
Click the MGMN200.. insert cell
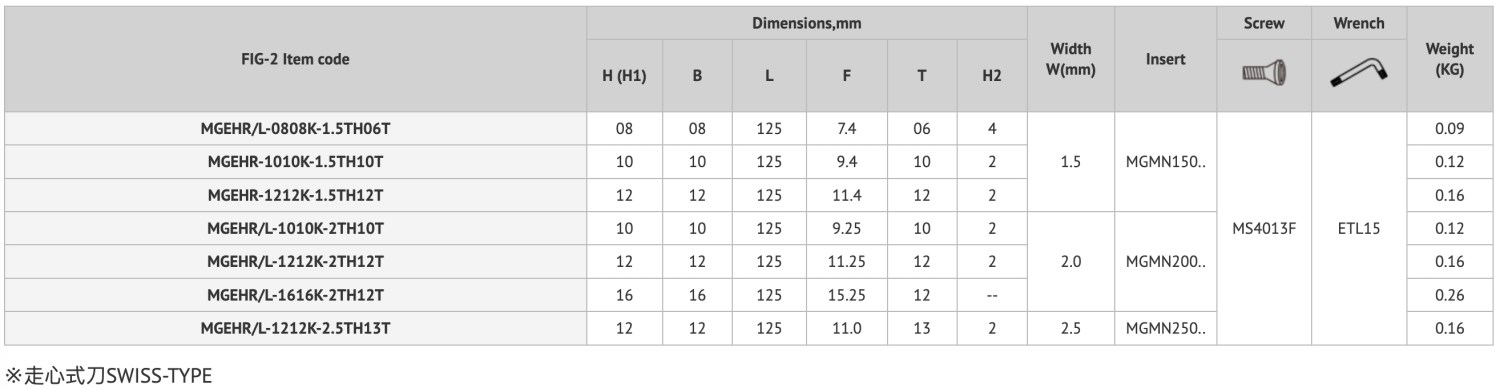click(x=1165, y=261)
